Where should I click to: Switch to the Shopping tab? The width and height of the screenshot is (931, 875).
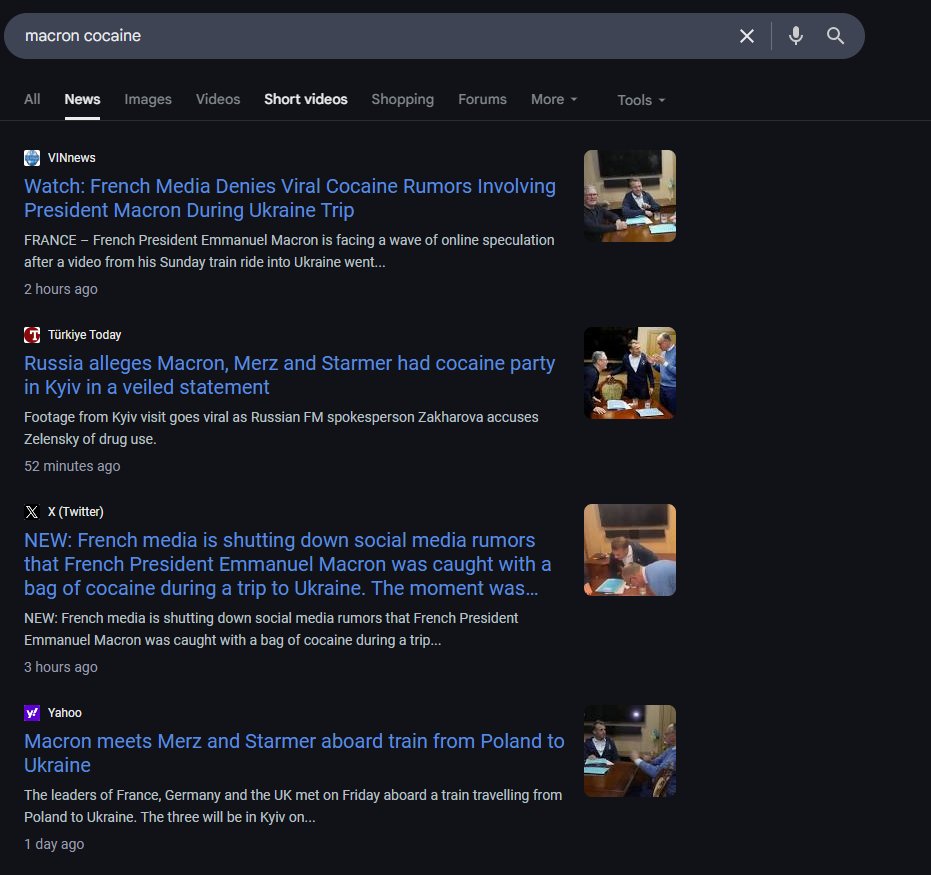pyautogui.click(x=403, y=99)
